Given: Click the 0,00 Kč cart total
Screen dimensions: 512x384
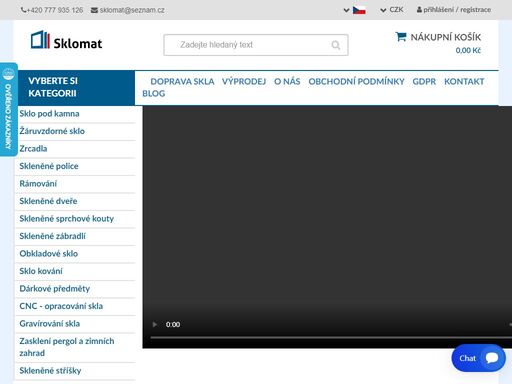Looking at the screenshot, I should 468,50.
